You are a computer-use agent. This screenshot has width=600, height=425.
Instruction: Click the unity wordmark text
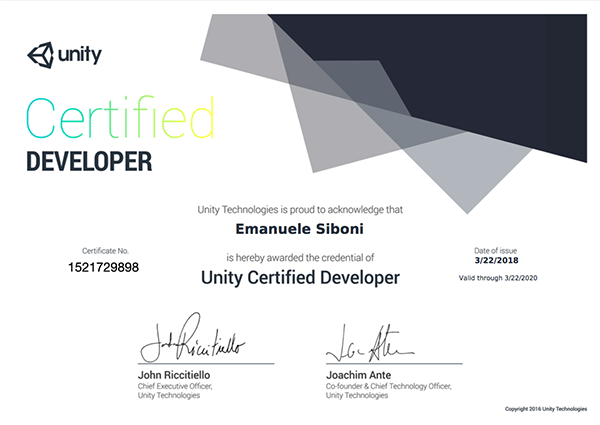(x=79, y=53)
